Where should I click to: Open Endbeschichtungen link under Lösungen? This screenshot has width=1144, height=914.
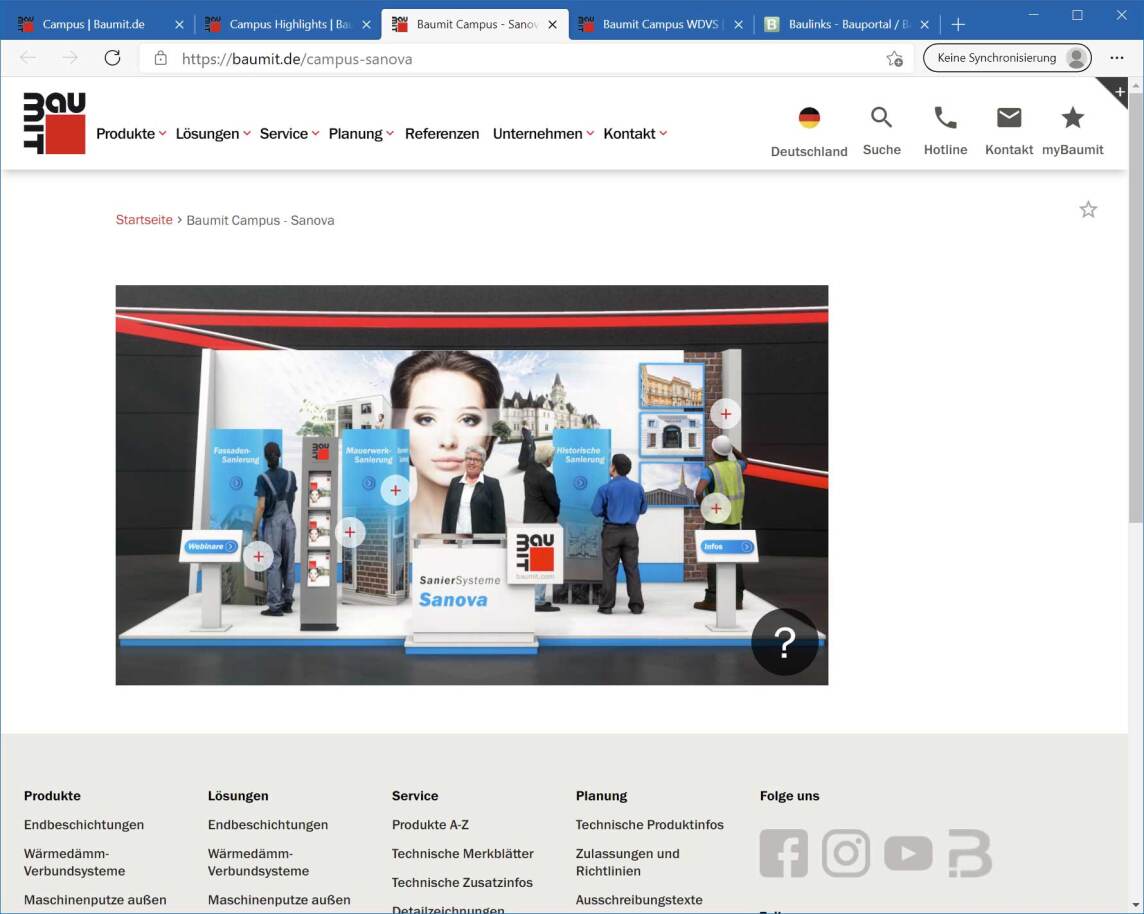pos(268,824)
